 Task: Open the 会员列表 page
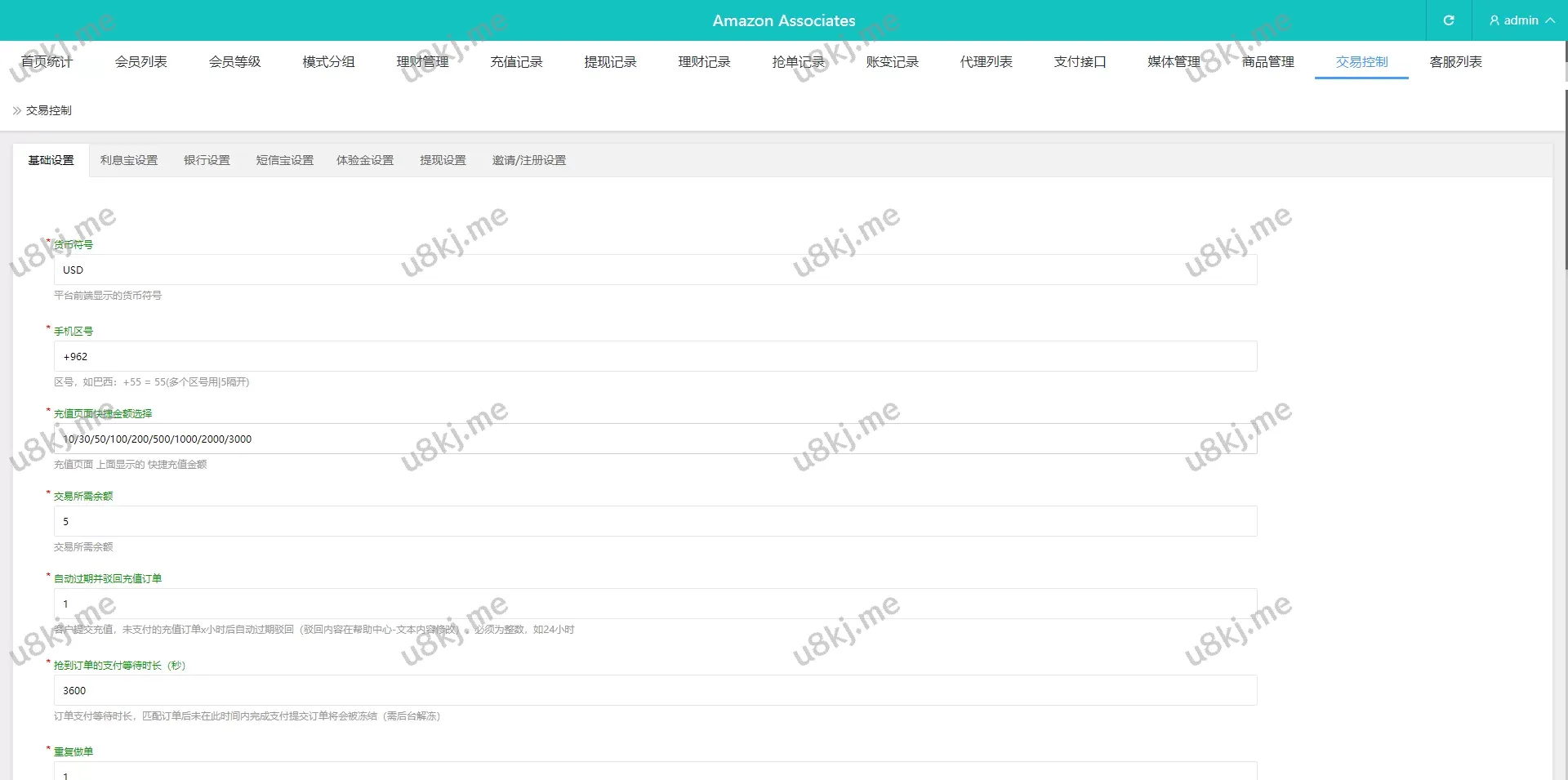pyautogui.click(x=140, y=61)
